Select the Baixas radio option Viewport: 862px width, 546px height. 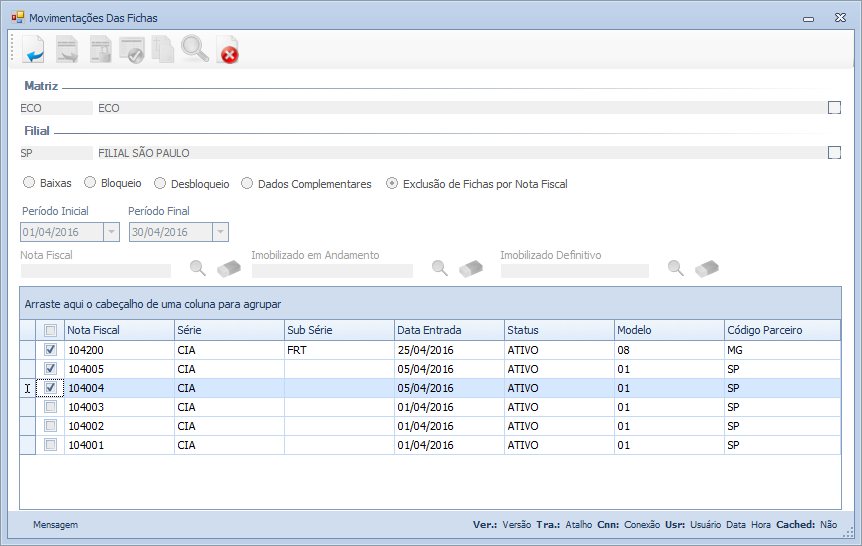point(29,184)
